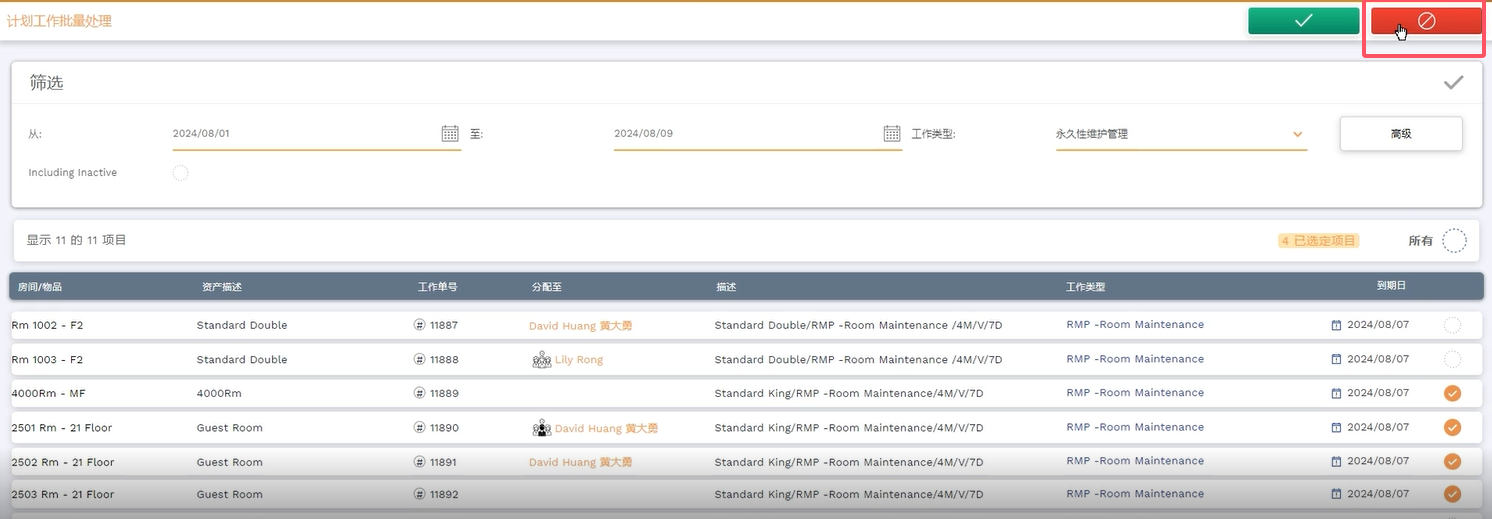The image size is (1492, 519).
Task: Click the green confirm checkmark button
Action: [x=1303, y=21]
